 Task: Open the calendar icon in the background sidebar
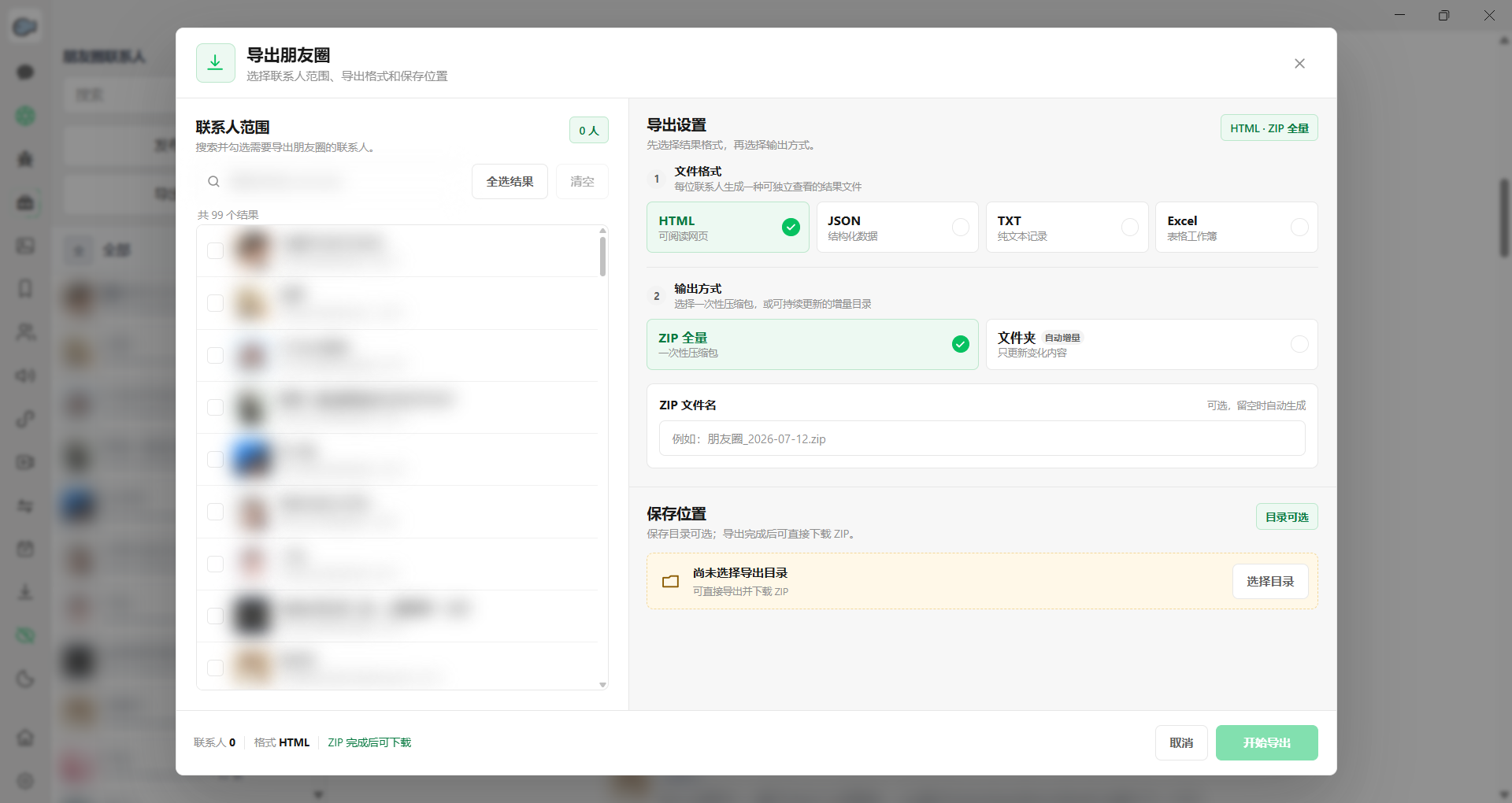coord(25,550)
